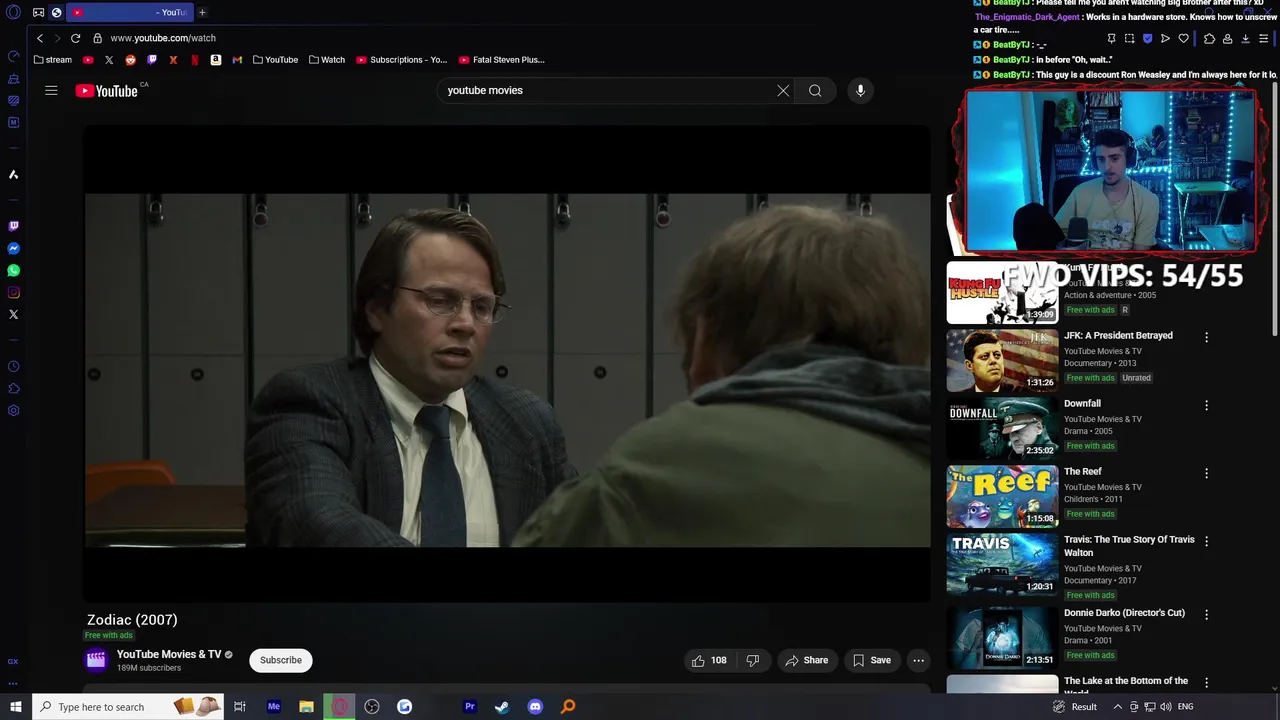Open the Travis Walton documentary title
This screenshot has width=1280, height=720.
(x=1129, y=546)
